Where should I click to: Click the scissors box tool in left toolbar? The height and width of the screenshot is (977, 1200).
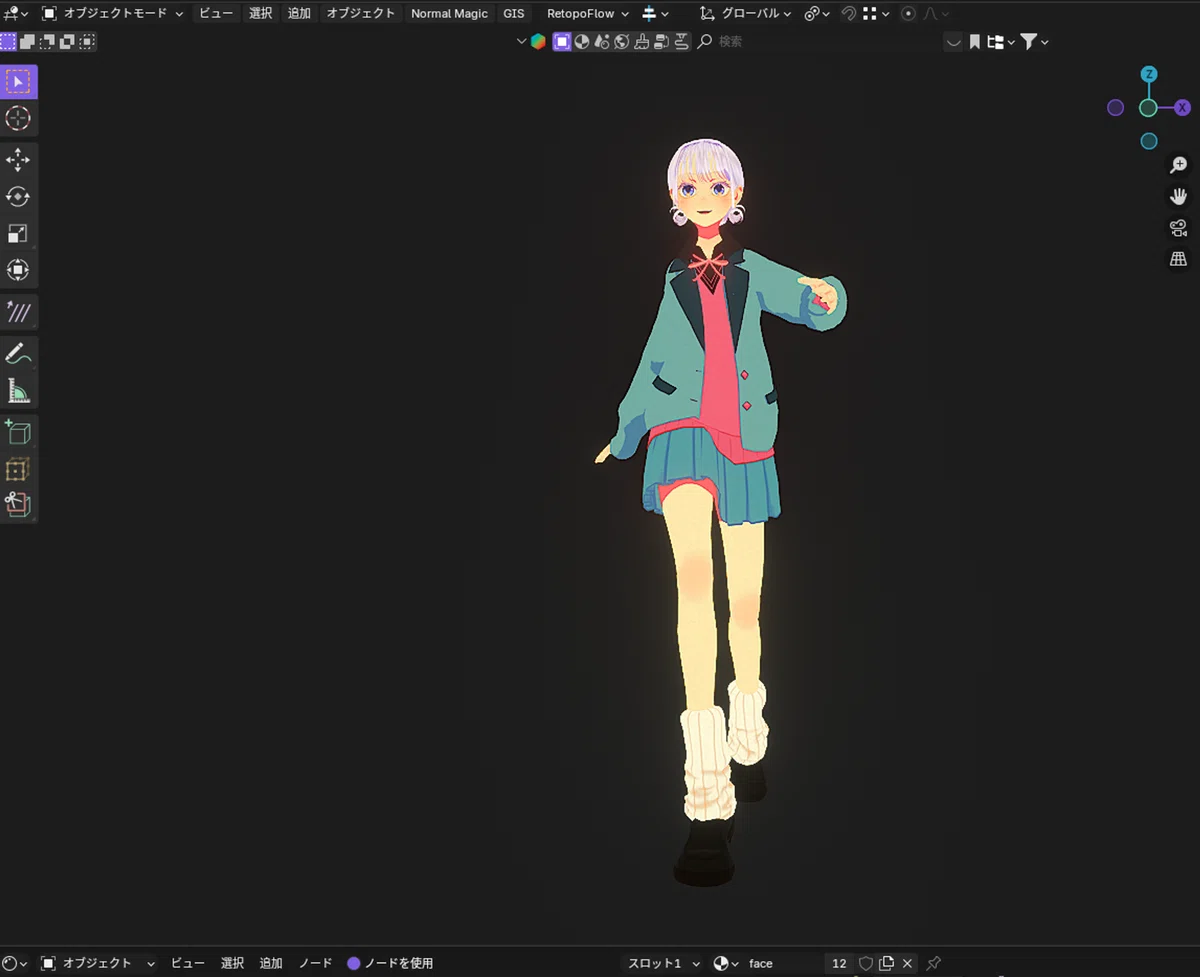(18, 505)
